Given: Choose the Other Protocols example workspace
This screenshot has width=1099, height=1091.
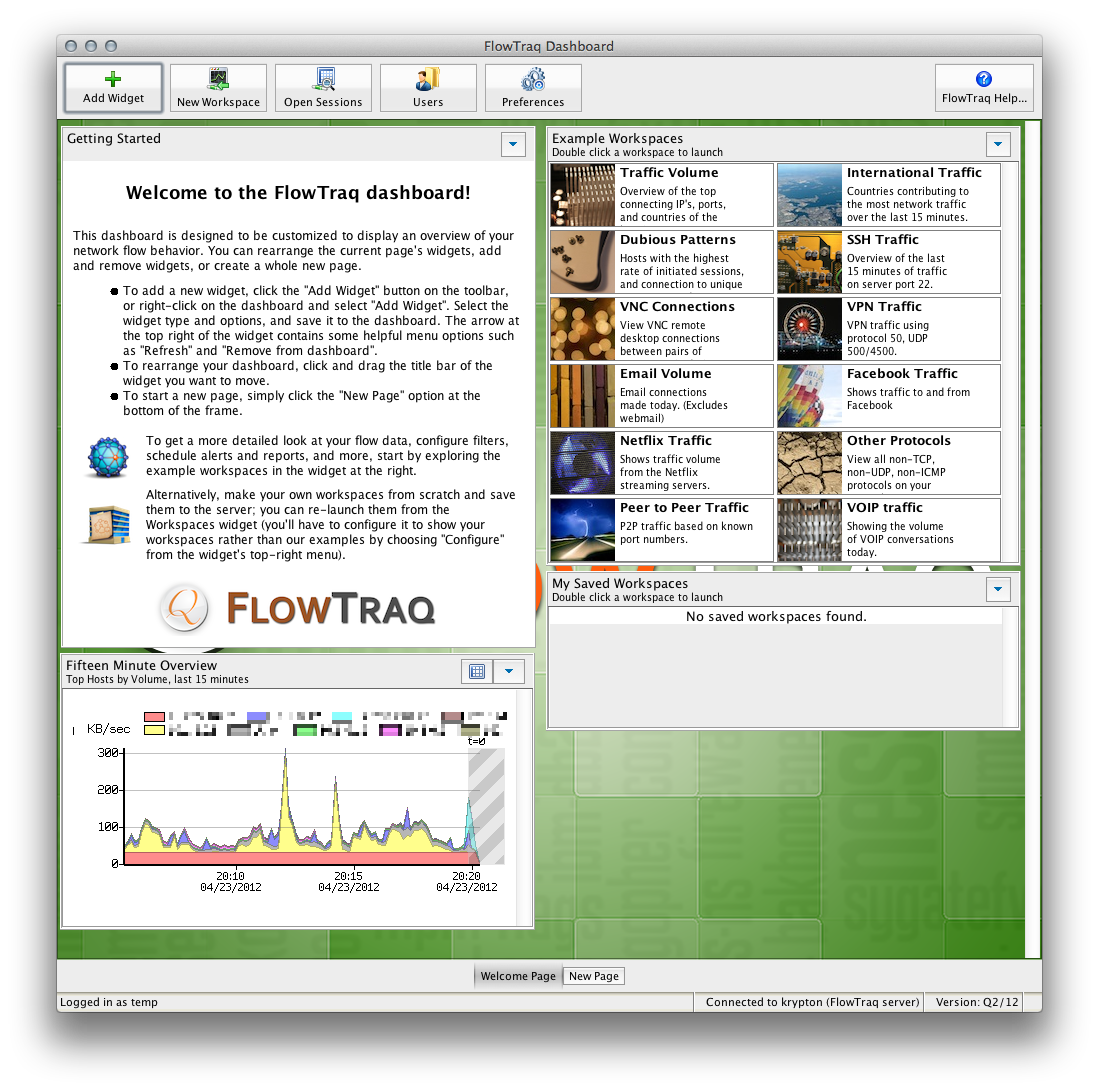Looking at the screenshot, I should (x=889, y=463).
